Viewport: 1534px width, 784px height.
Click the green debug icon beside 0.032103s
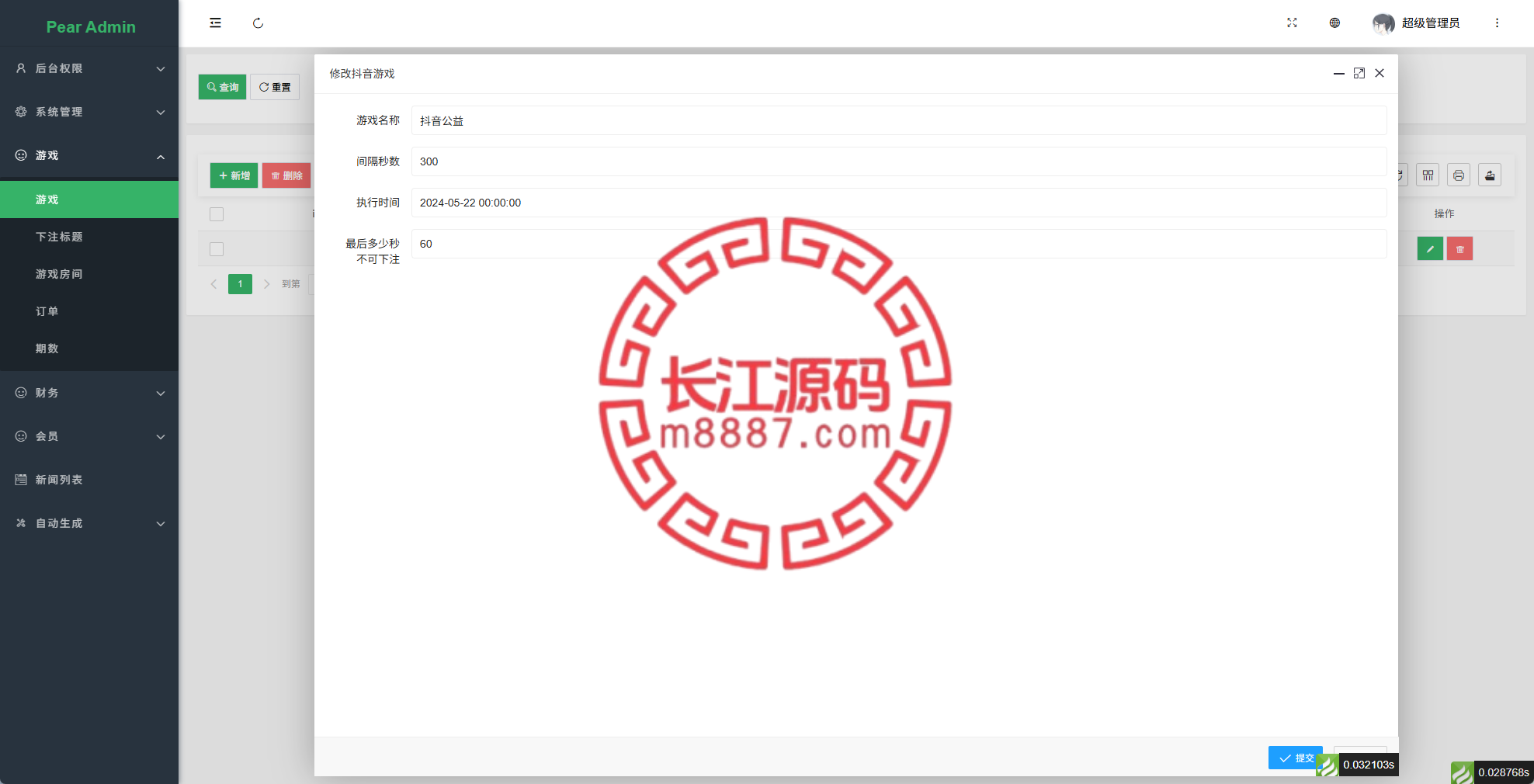click(x=1327, y=765)
